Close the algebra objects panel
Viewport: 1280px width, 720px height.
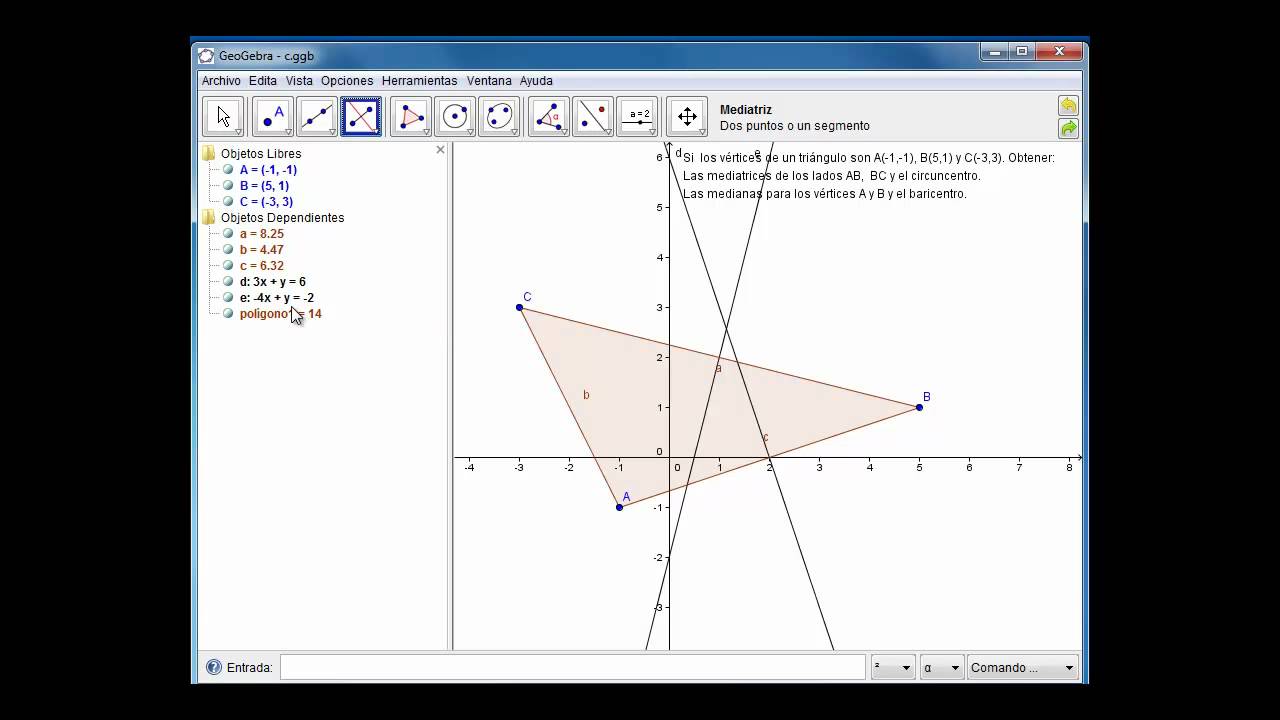(x=440, y=149)
